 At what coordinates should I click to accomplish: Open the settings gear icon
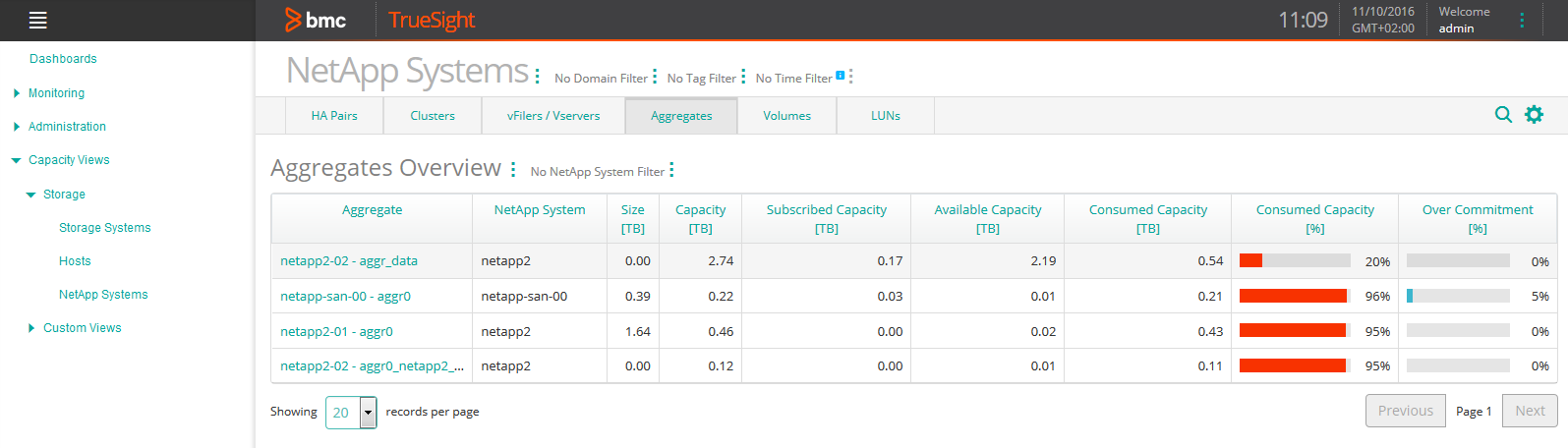(x=1534, y=115)
